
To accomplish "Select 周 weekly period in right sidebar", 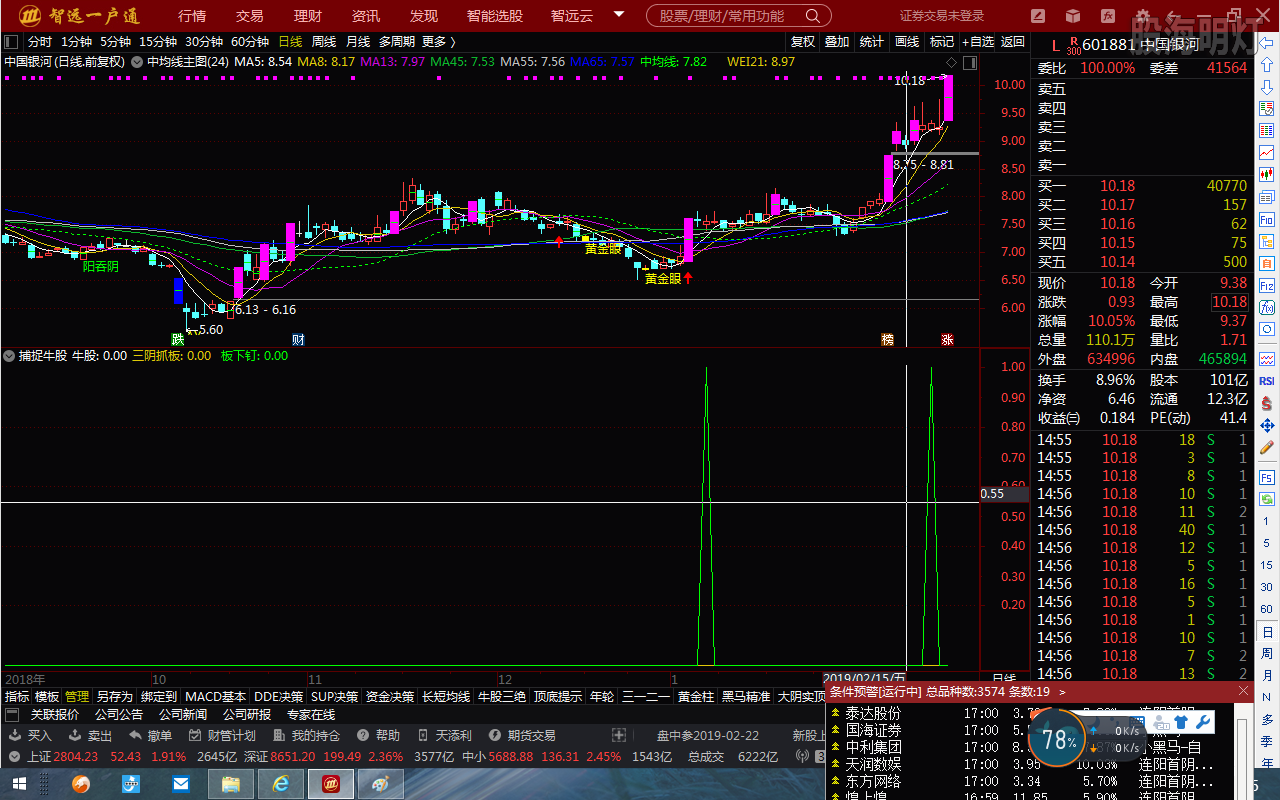I will (x=1267, y=654).
